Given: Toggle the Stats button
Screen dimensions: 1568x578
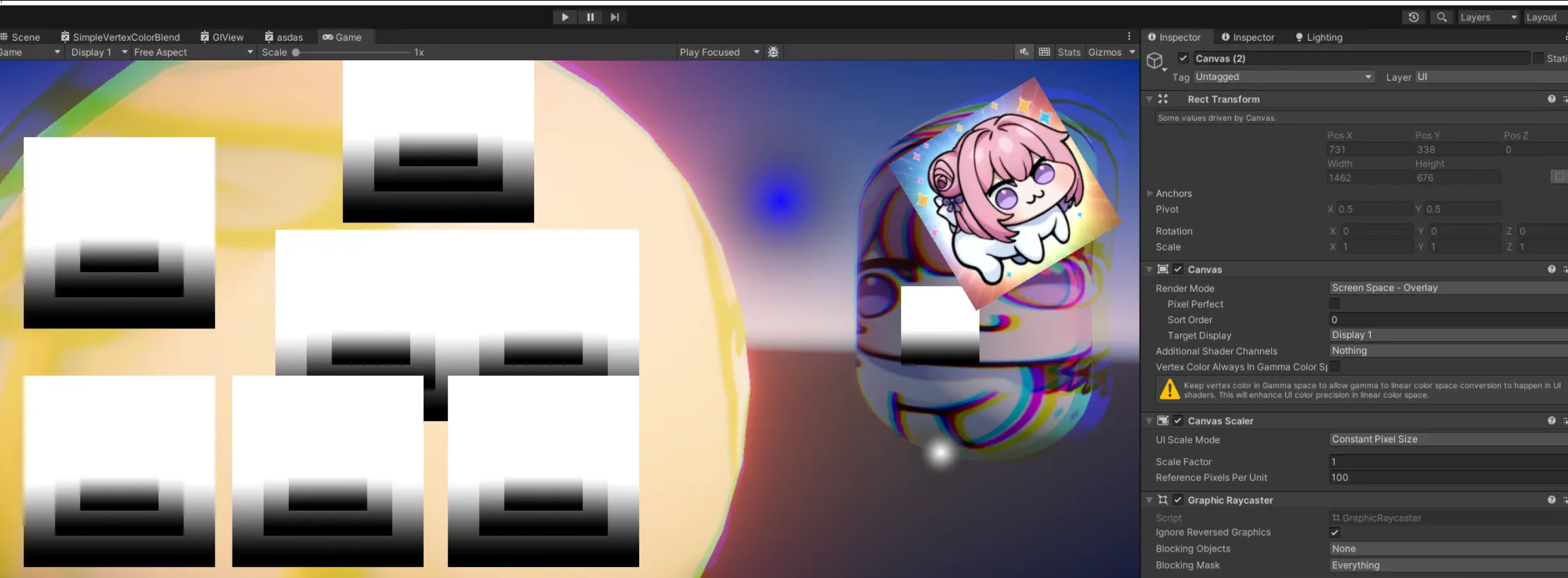Looking at the screenshot, I should 1069,52.
